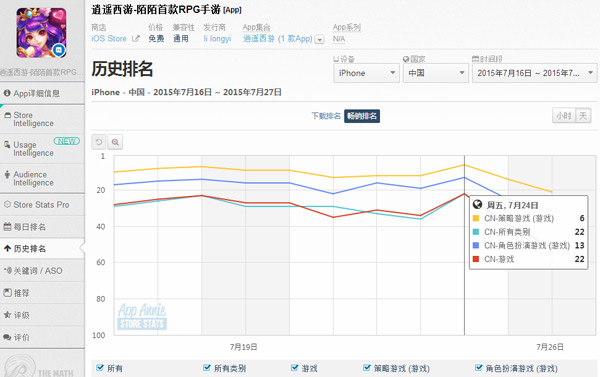Open the date range dropdown

click(535, 73)
